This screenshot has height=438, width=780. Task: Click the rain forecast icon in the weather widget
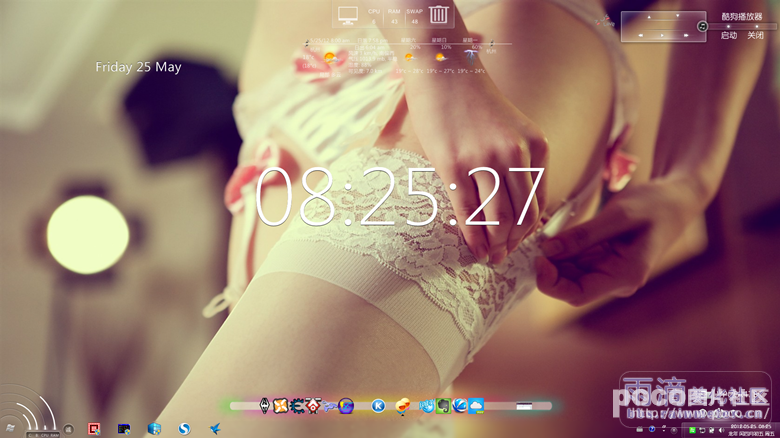tap(471, 58)
